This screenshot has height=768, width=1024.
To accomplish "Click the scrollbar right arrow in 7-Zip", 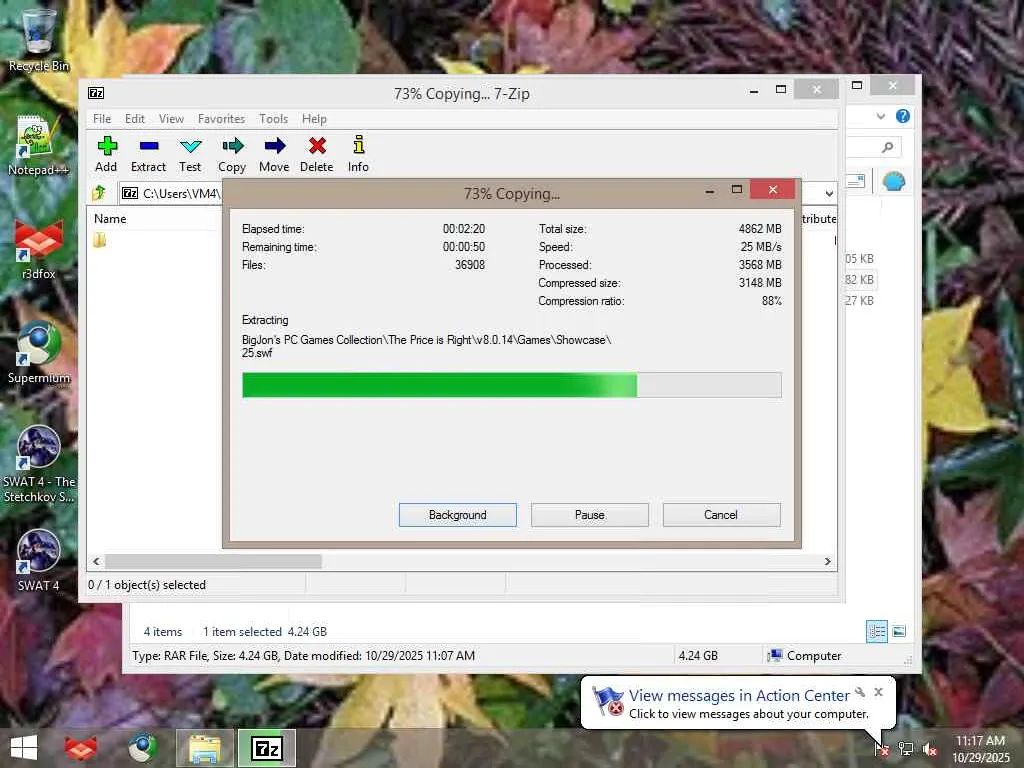I will click(x=827, y=562).
